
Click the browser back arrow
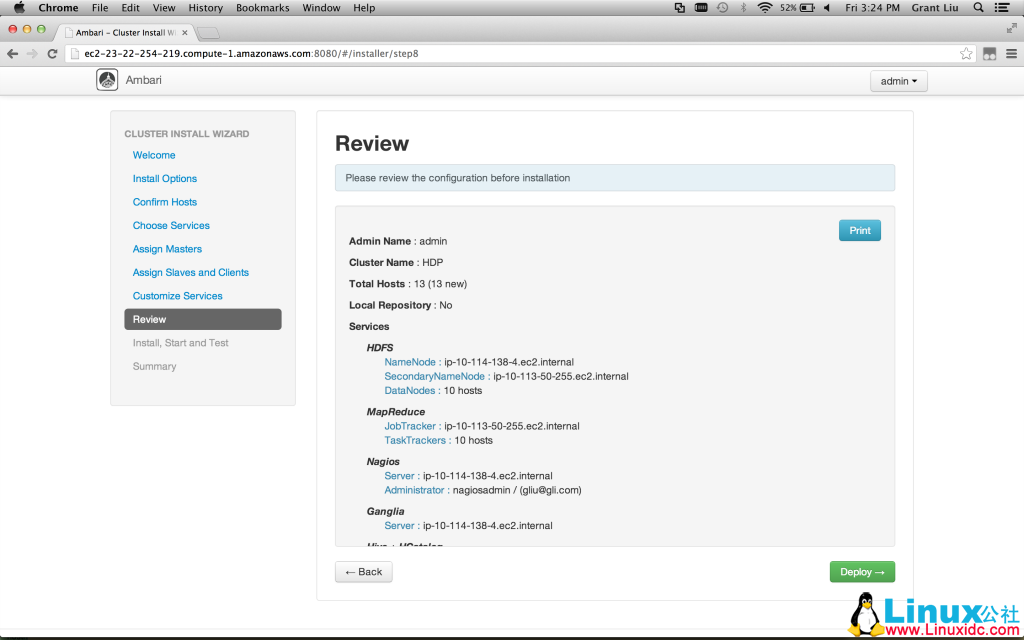pyautogui.click(x=11, y=53)
